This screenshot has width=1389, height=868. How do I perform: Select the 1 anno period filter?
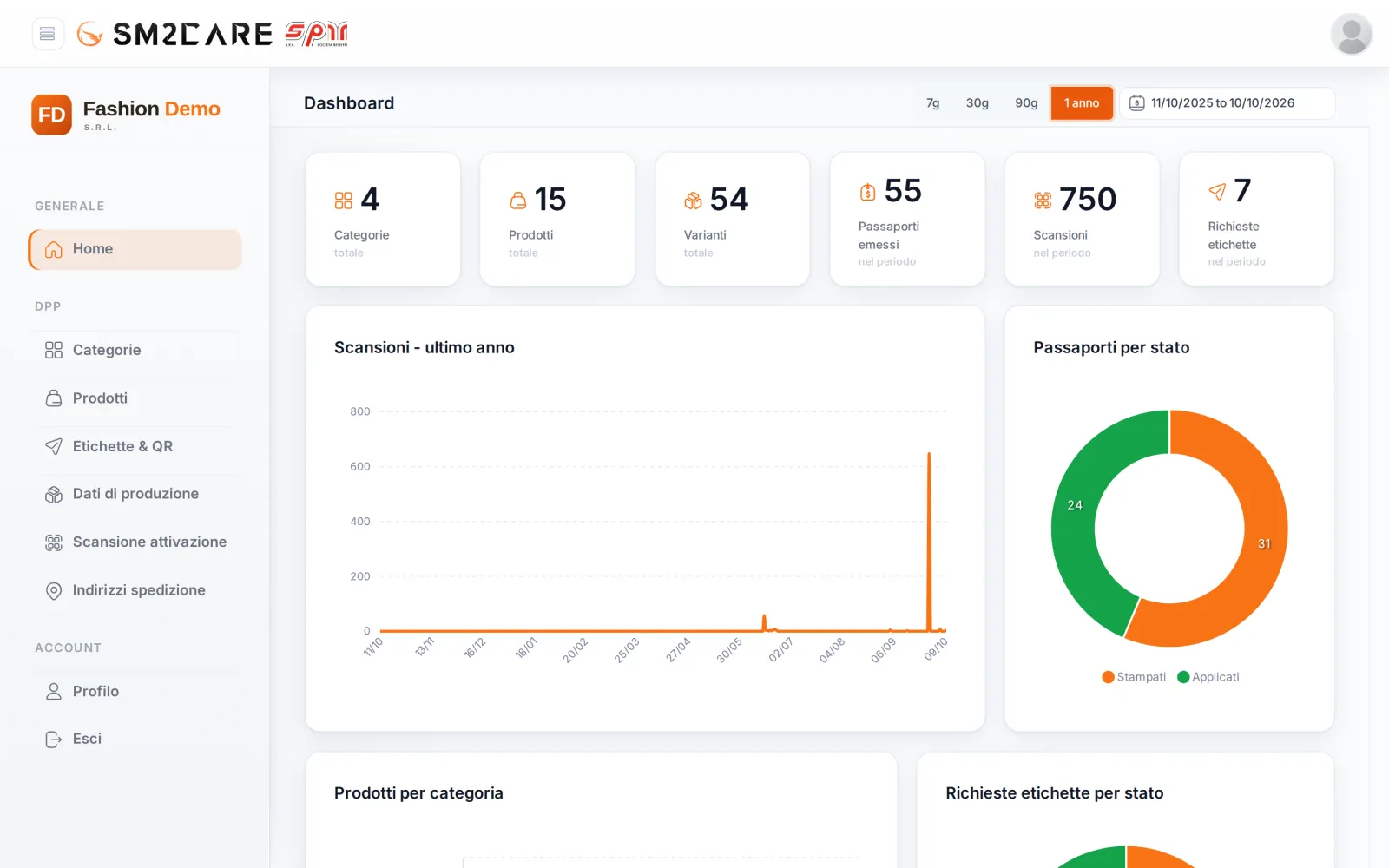(1082, 103)
